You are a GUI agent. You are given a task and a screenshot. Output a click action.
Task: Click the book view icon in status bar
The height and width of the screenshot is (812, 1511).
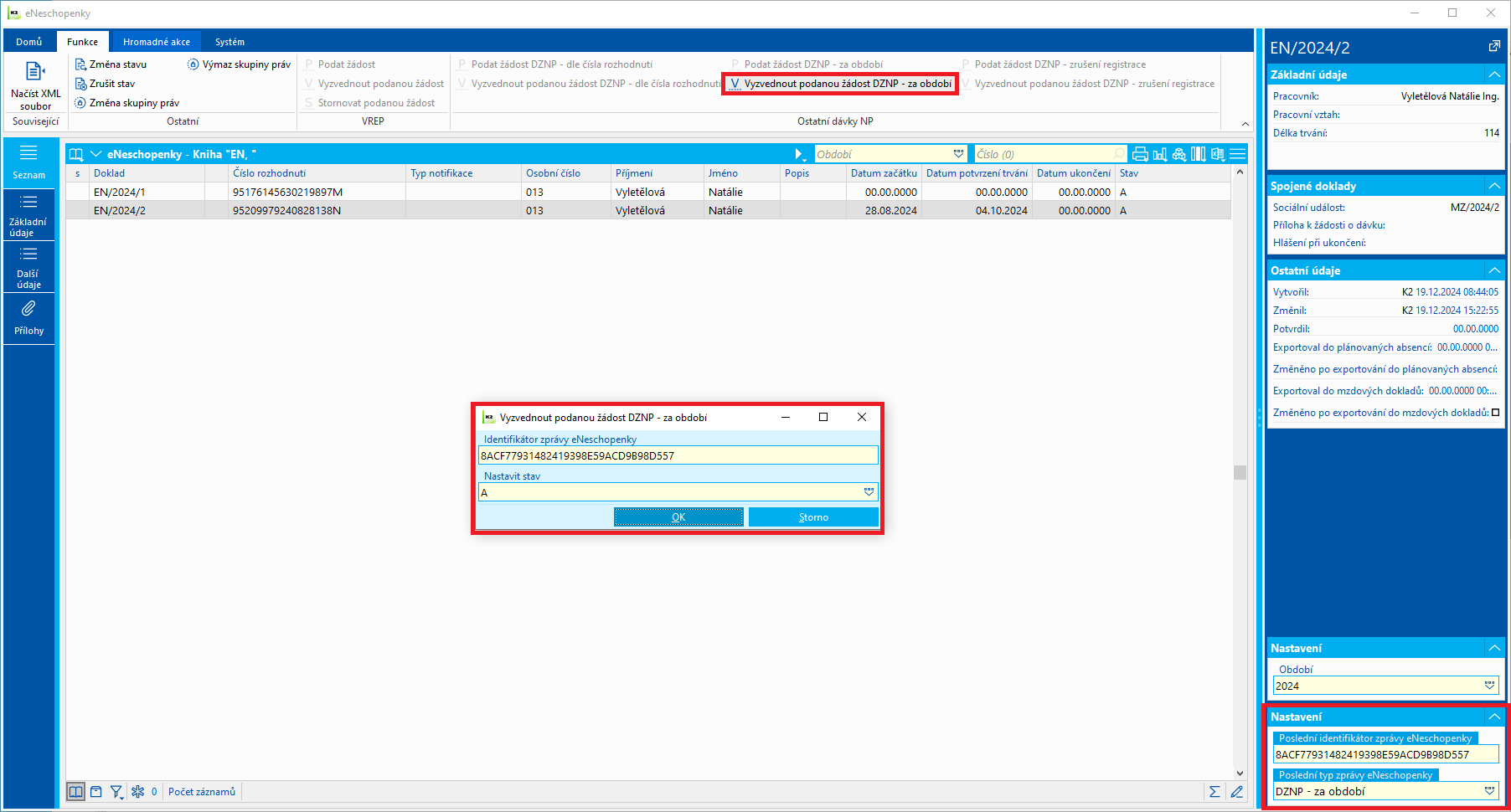click(x=75, y=791)
